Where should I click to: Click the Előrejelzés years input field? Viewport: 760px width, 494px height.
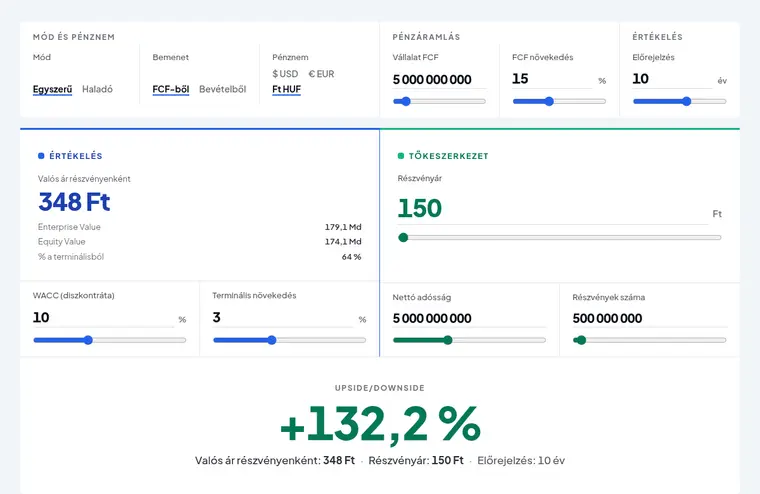[672, 79]
